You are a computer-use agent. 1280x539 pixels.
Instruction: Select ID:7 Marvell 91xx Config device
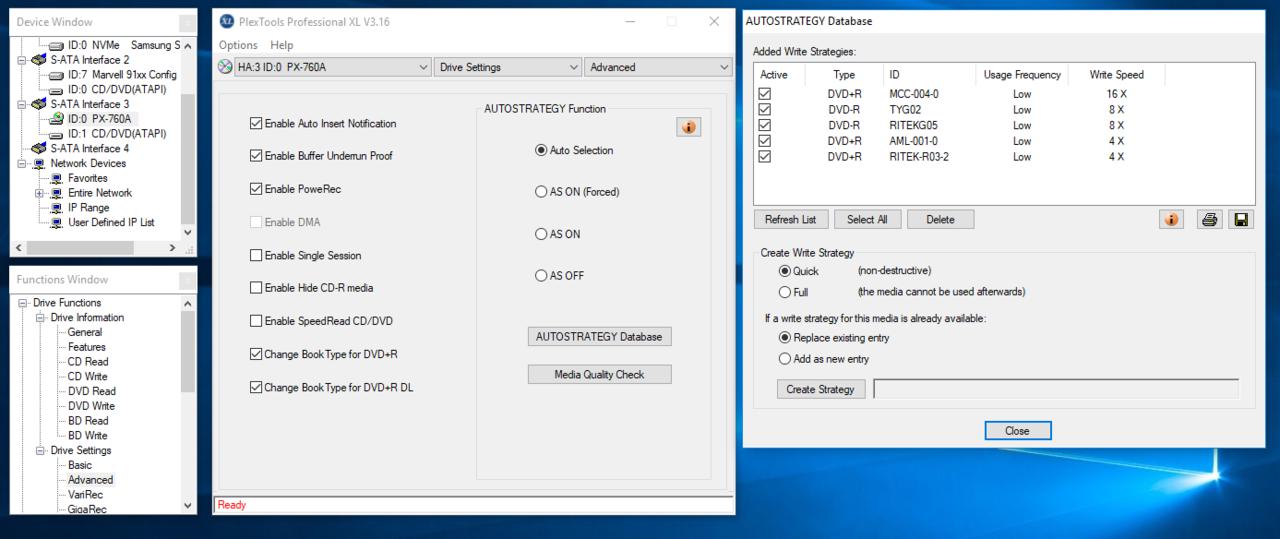tap(122, 75)
